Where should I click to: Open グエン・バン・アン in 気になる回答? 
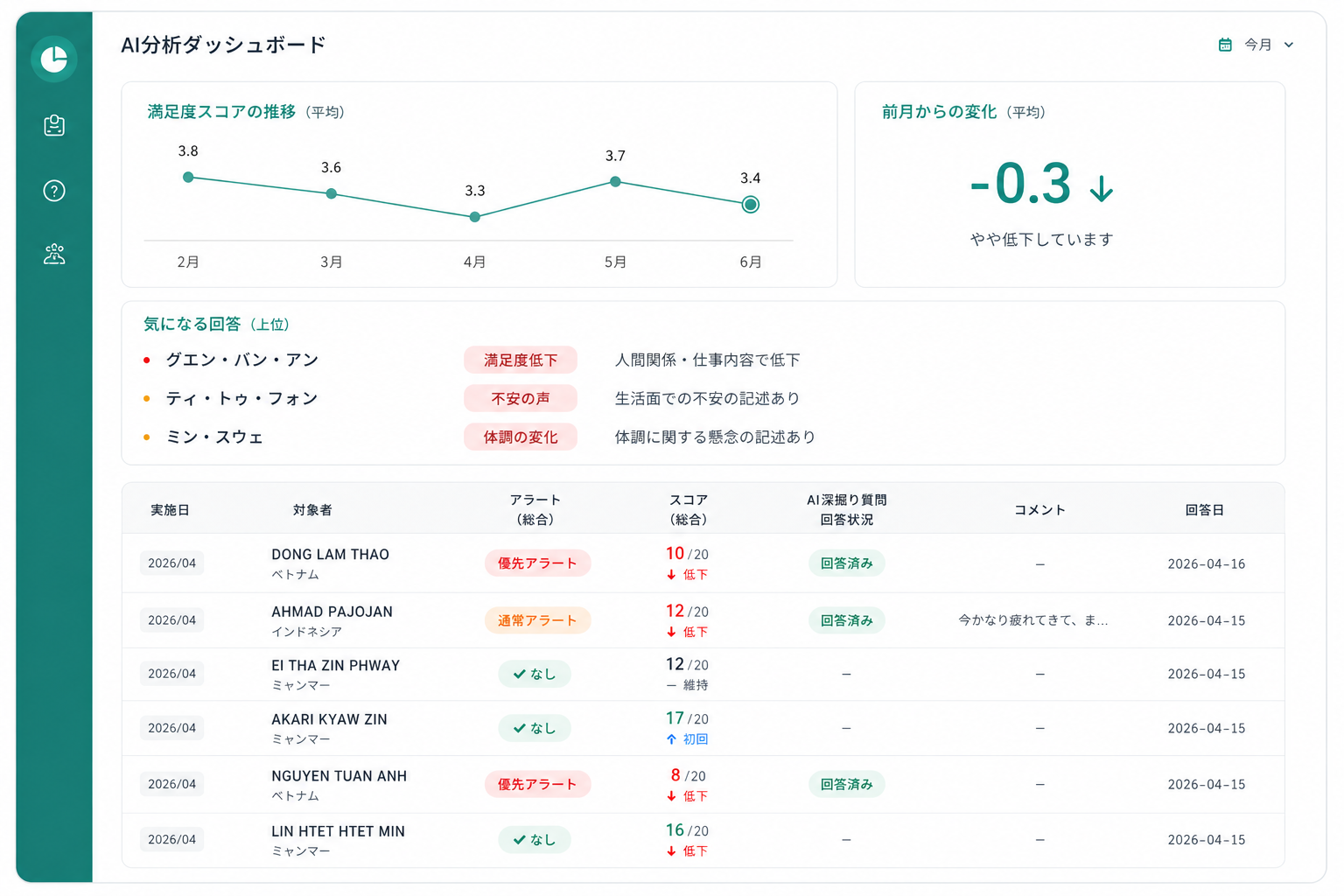(x=242, y=360)
